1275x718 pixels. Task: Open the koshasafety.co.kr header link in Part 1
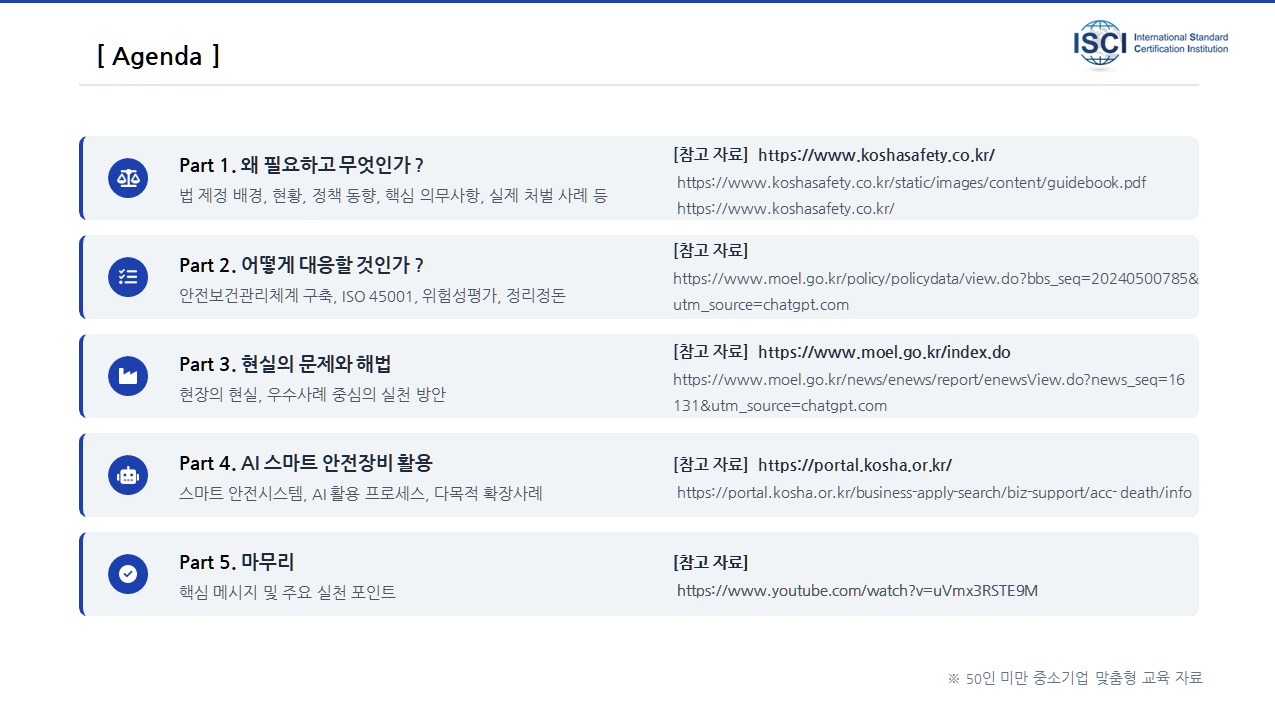(876, 155)
